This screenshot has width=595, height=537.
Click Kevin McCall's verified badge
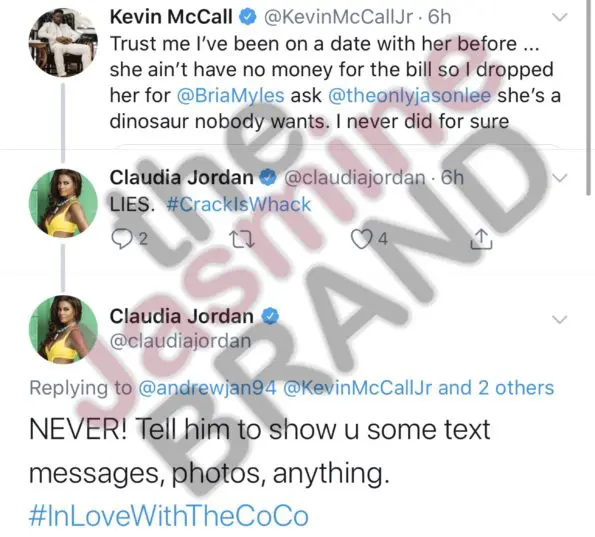[247, 17]
